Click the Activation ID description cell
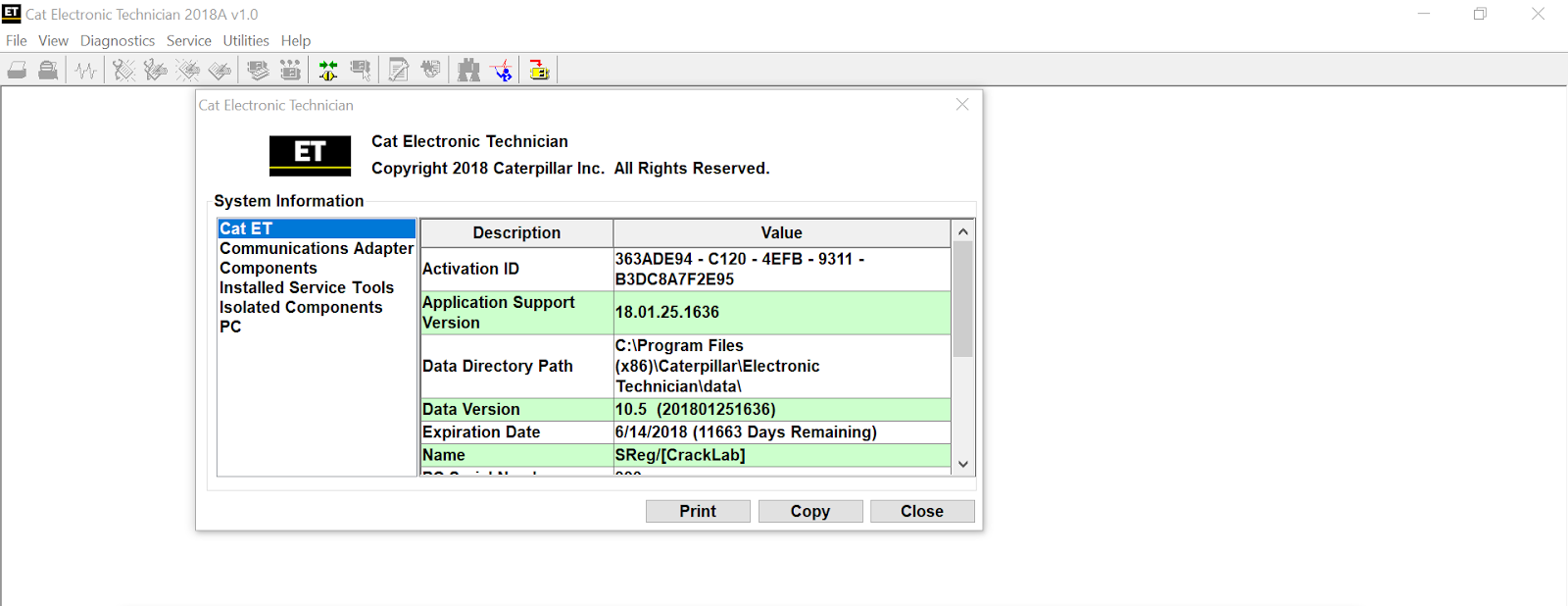The height and width of the screenshot is (606, 1568). 516,269
